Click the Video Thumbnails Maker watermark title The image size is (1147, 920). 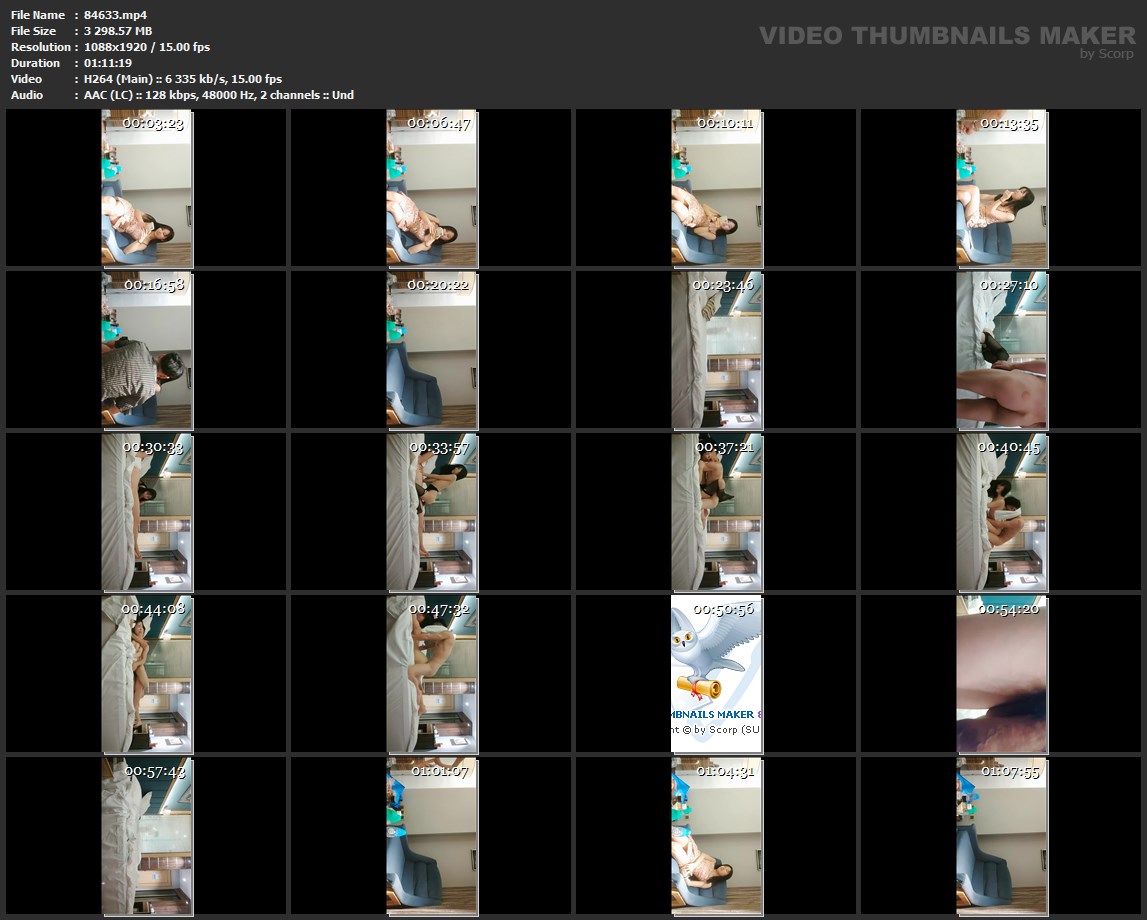(x=946, y=35)
